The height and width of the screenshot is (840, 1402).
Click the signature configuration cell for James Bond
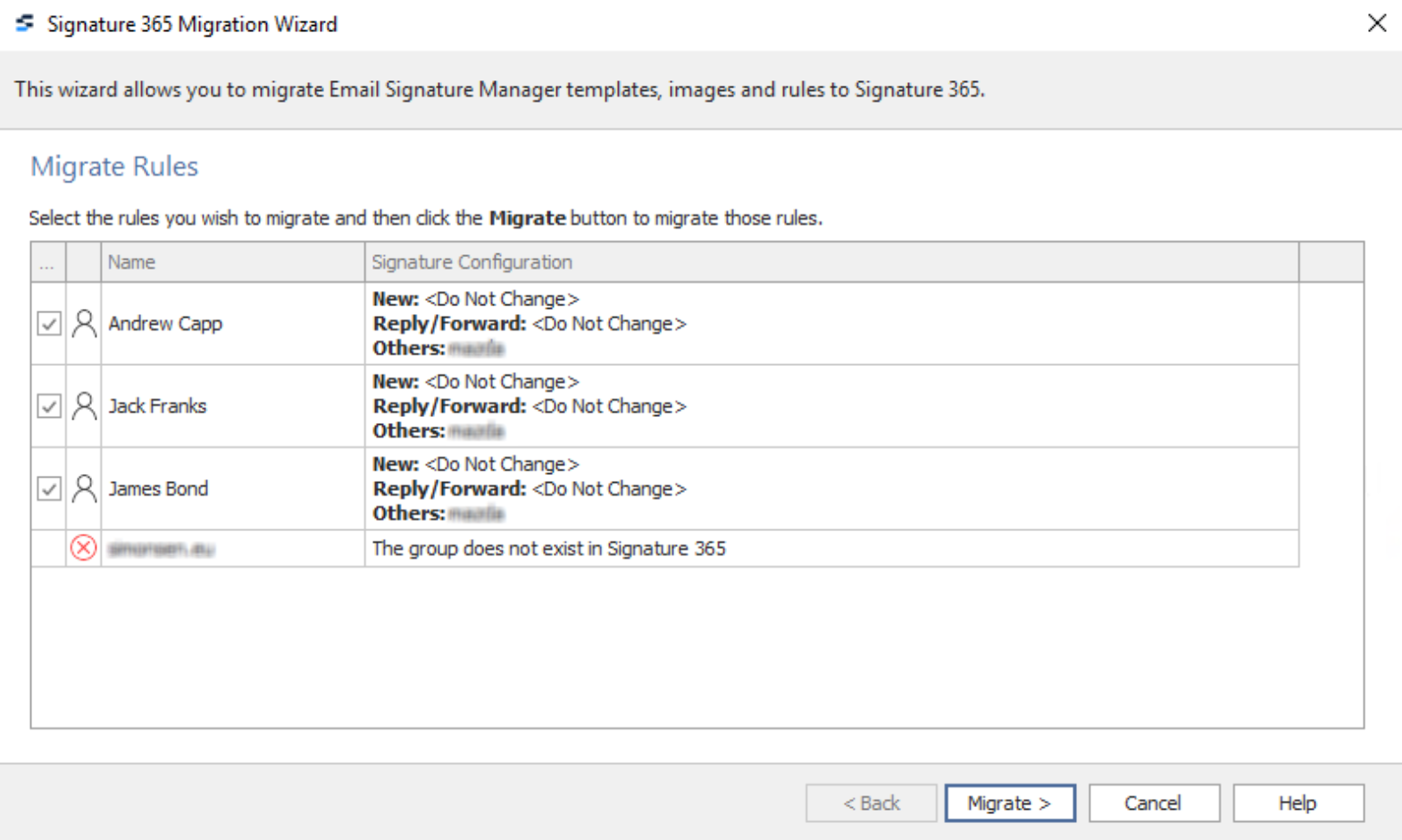click(x=831, y=488)
